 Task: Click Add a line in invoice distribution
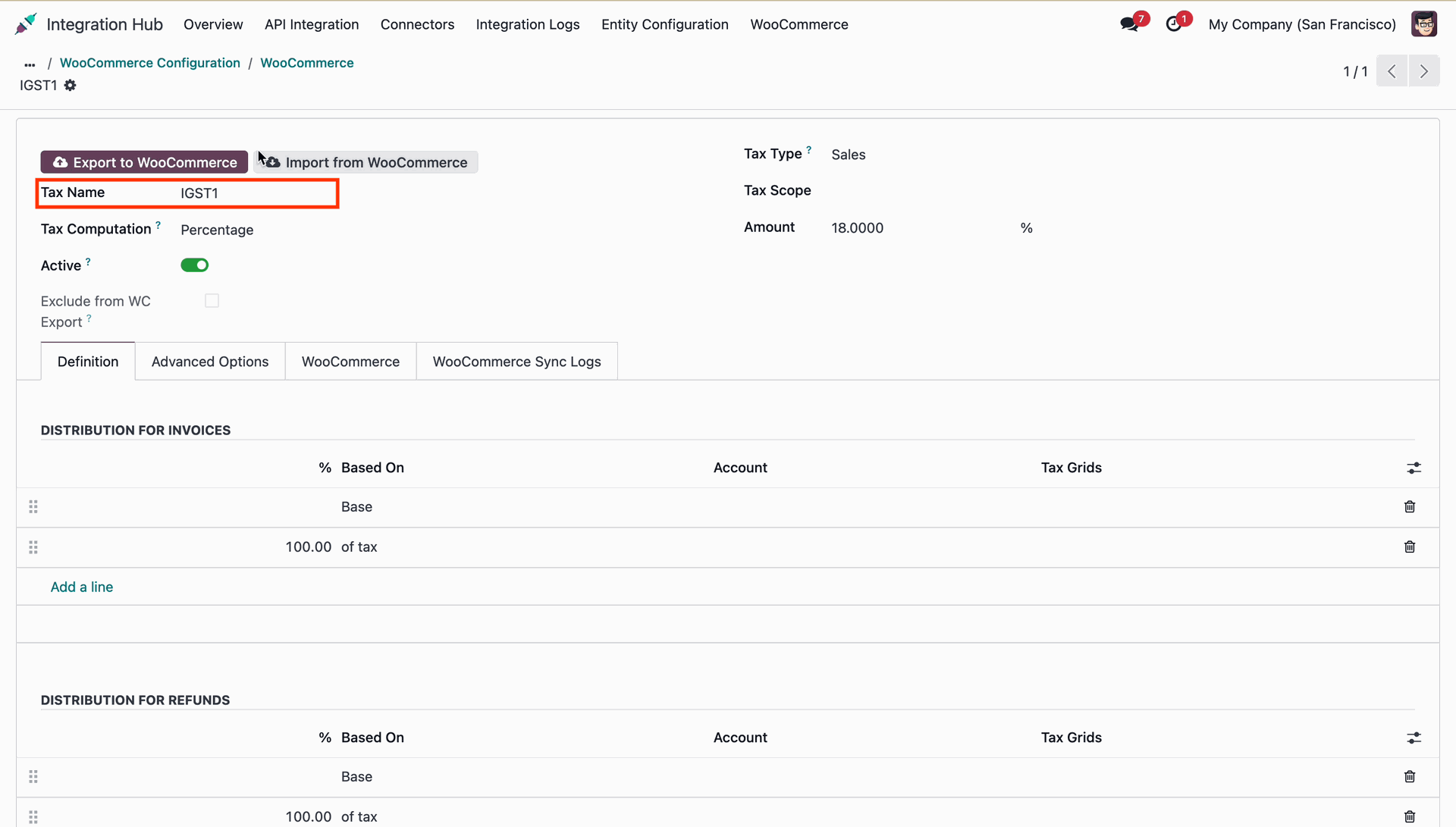tap(82, 587)
